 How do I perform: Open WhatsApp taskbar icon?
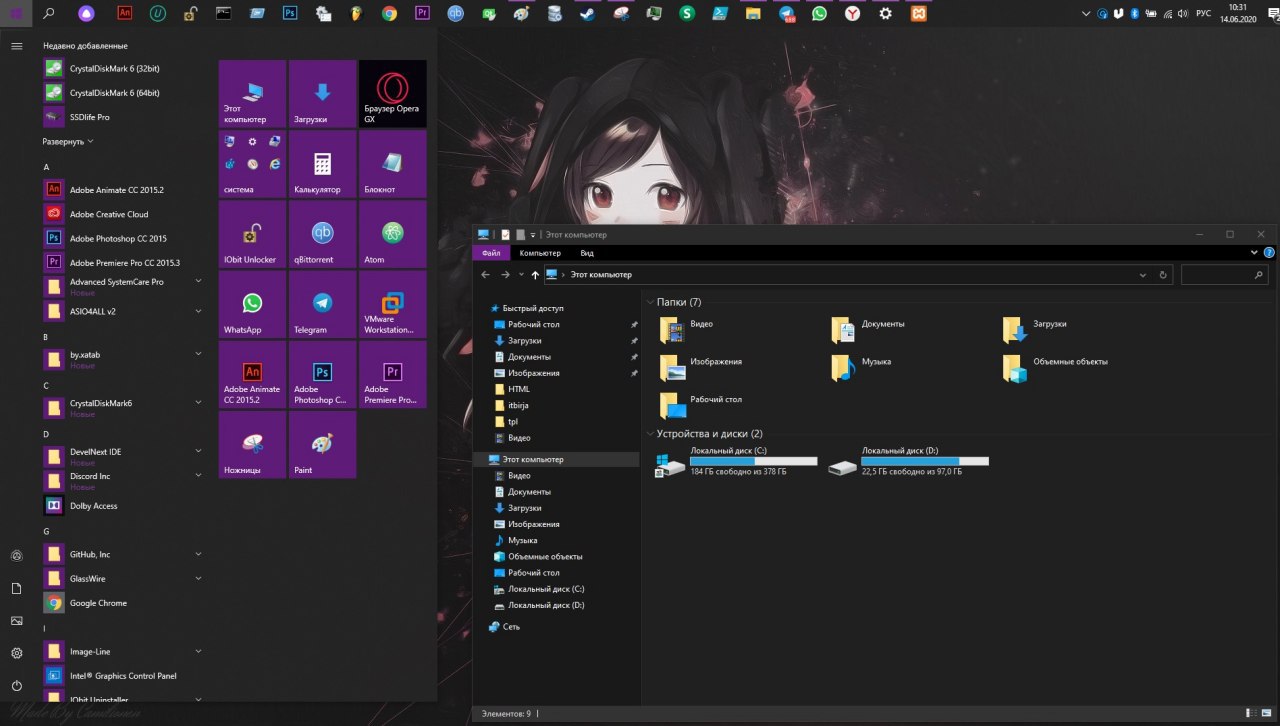point(819,14)
